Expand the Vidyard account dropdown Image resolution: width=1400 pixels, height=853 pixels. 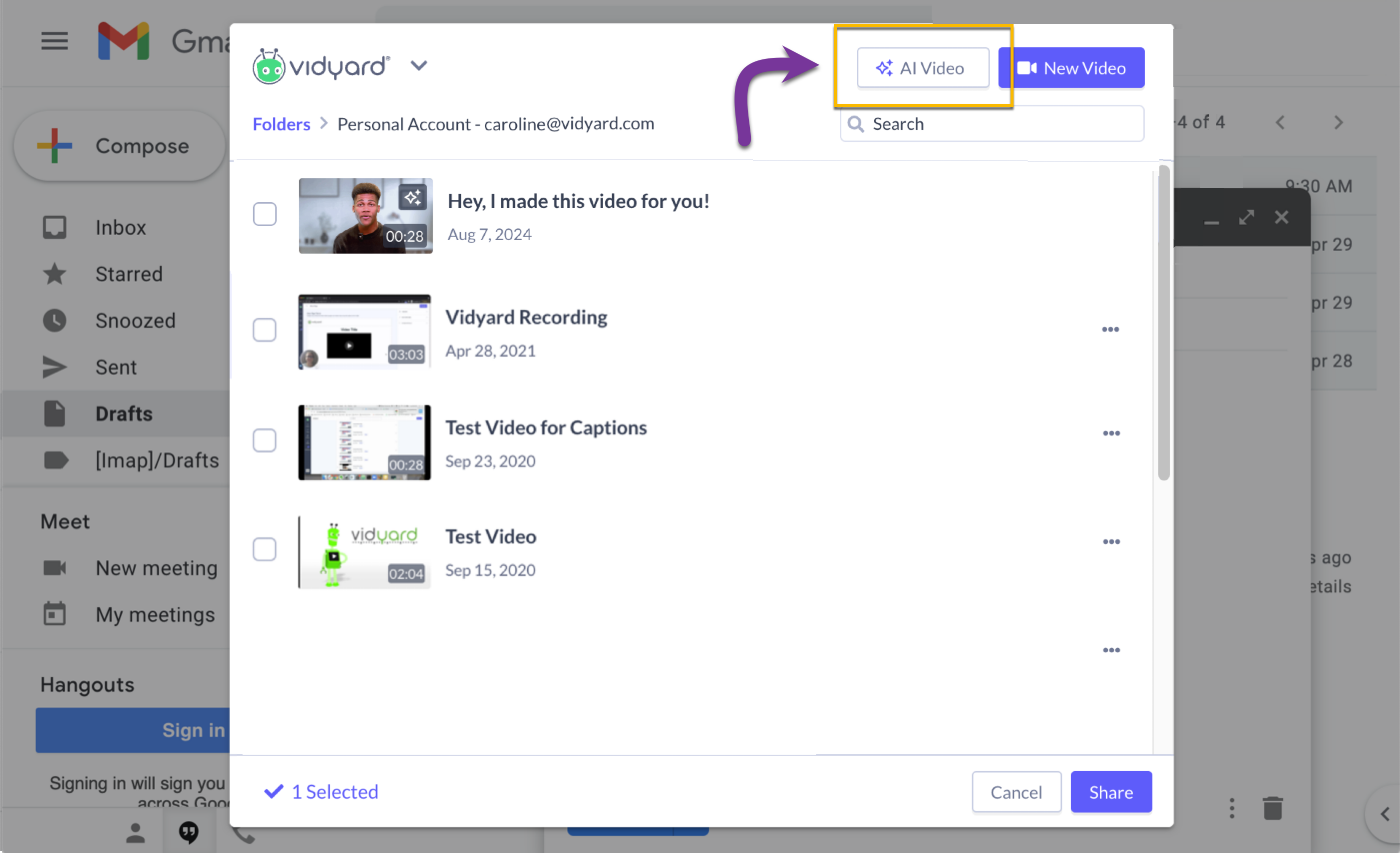(419, 66)
